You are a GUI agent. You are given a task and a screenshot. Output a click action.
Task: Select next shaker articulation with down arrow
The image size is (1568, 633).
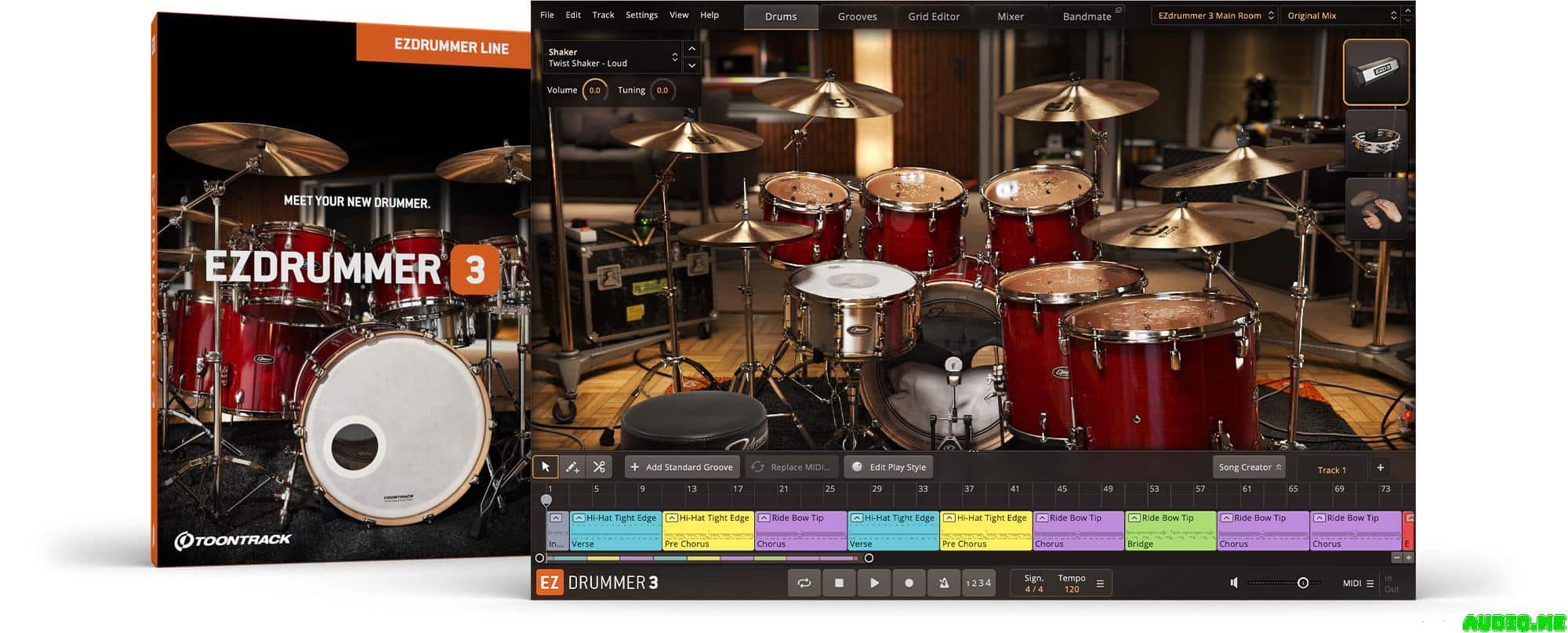click(691, 66)
